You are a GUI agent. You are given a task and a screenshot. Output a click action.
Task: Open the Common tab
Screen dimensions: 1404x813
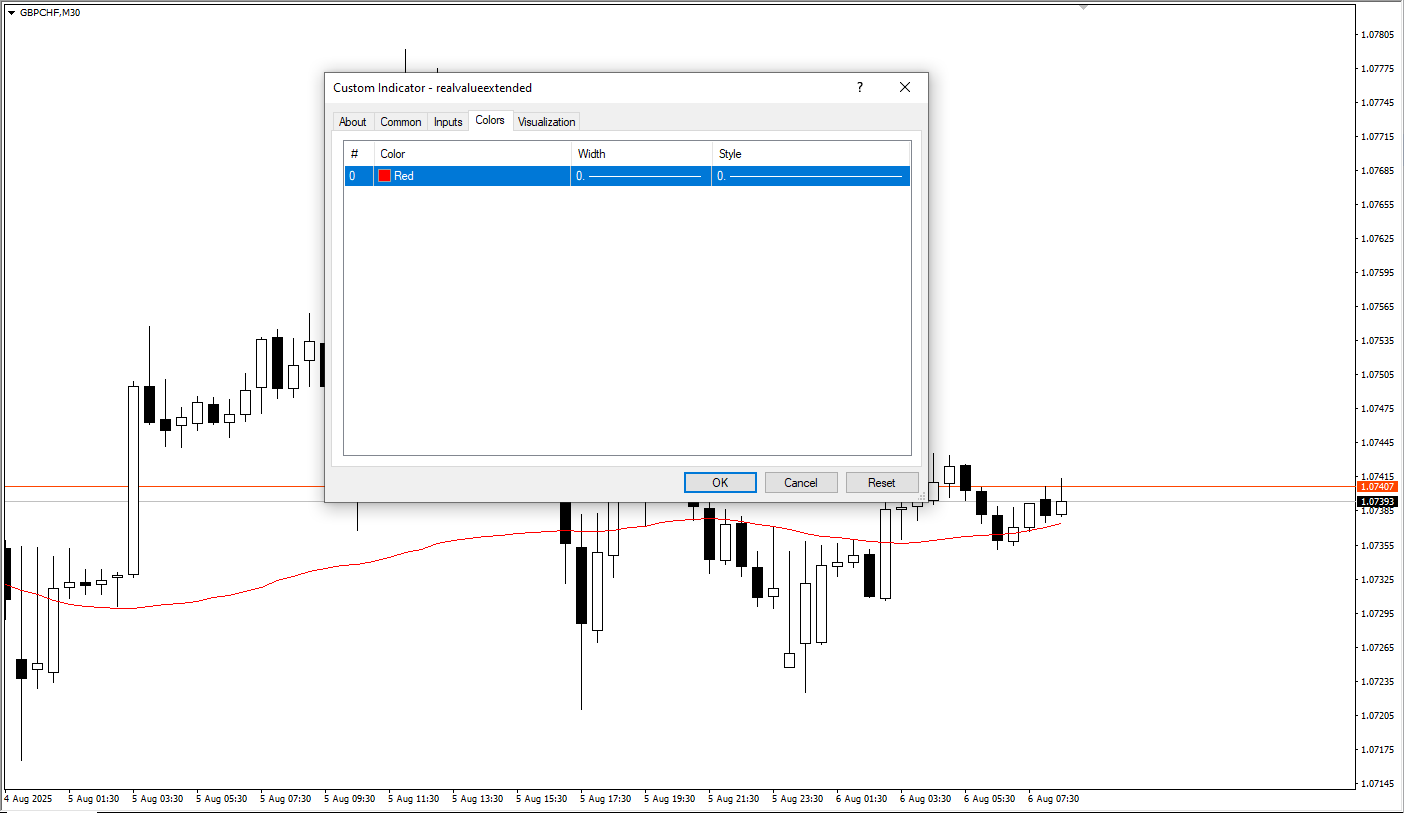pyautogui.click(x=401, y=122)
